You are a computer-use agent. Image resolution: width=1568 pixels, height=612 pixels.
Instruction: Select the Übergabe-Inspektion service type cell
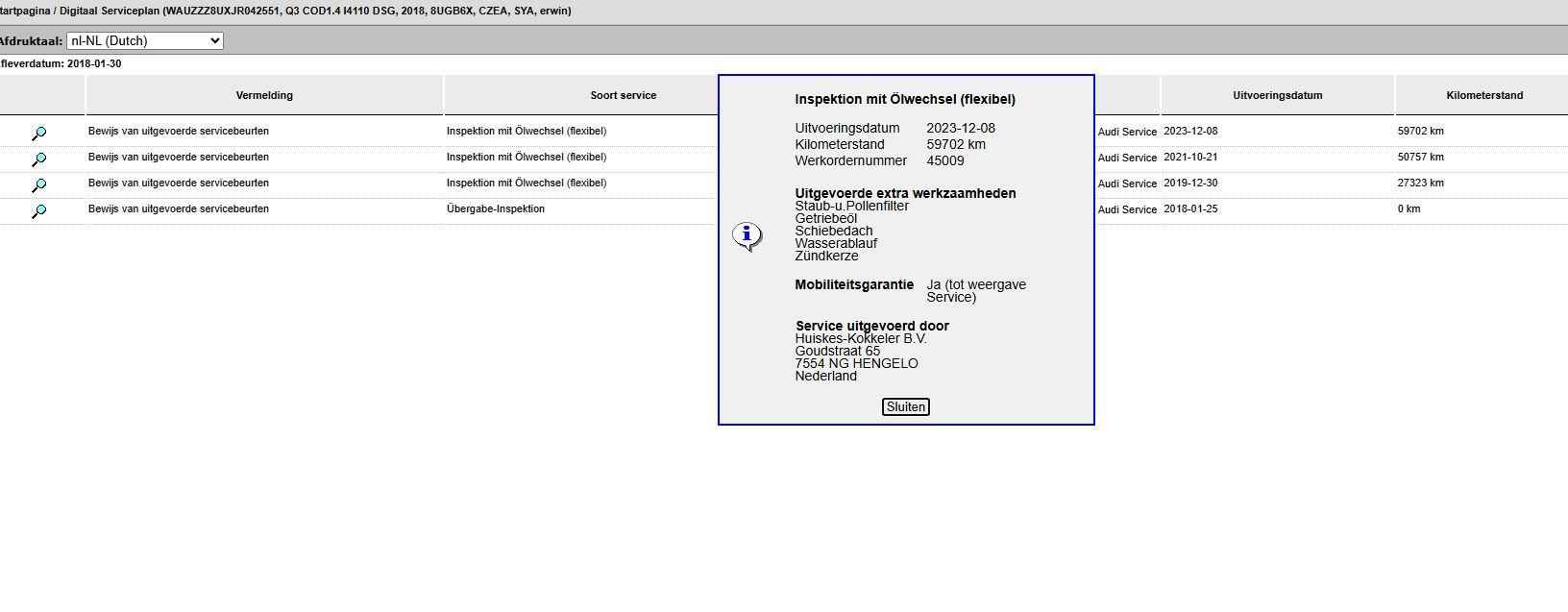[496, 209]
